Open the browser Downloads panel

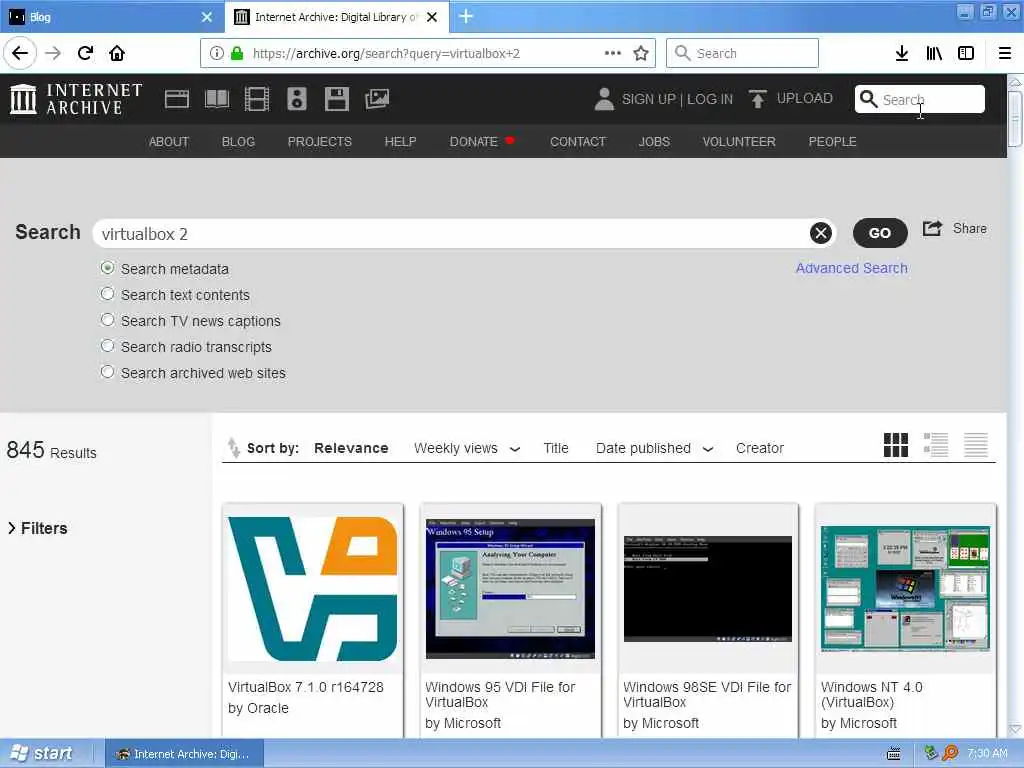[902, 54]
